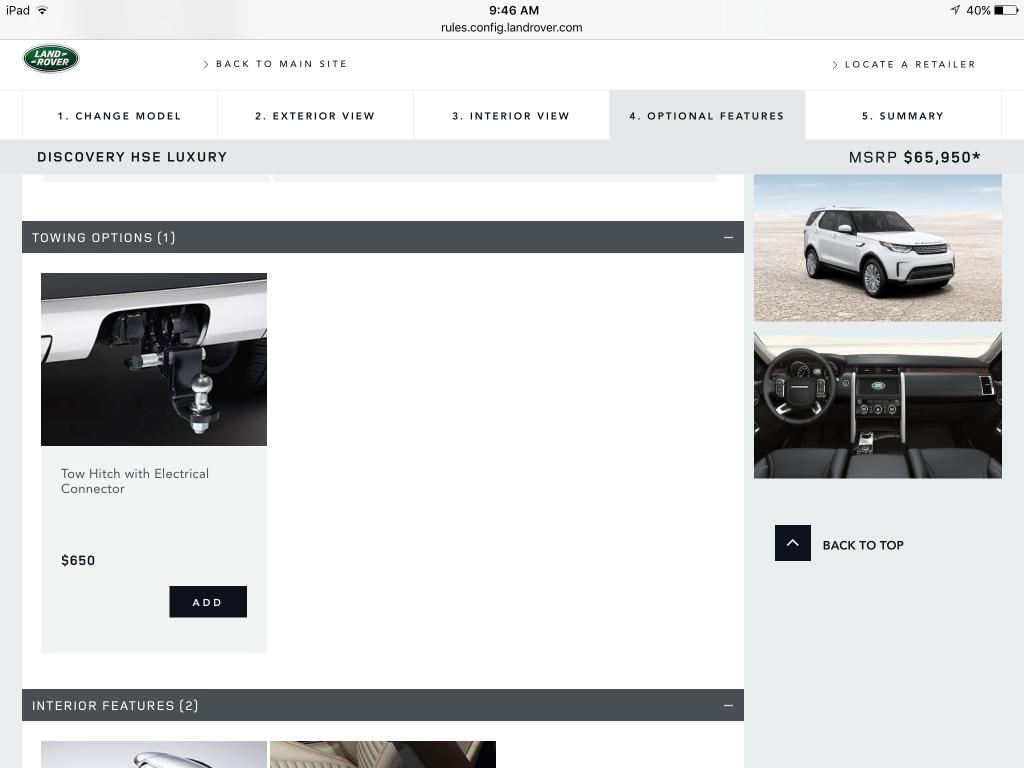The height and width of the screenshot is (768, 1024).
Task: Collapse the Interior Features section
Action: (728, 705)
